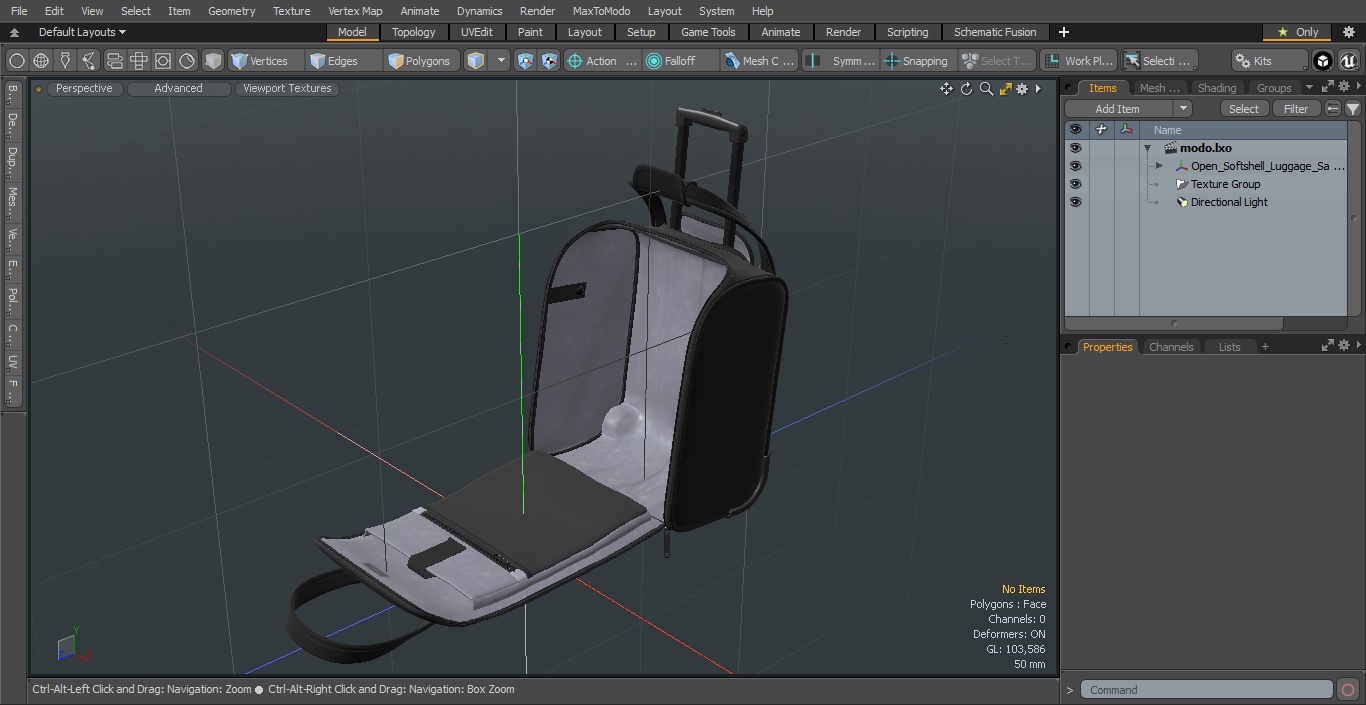Select the pen-shaped tool icon
Screen dimensions: 1366x705
click(x=65, y=61)
